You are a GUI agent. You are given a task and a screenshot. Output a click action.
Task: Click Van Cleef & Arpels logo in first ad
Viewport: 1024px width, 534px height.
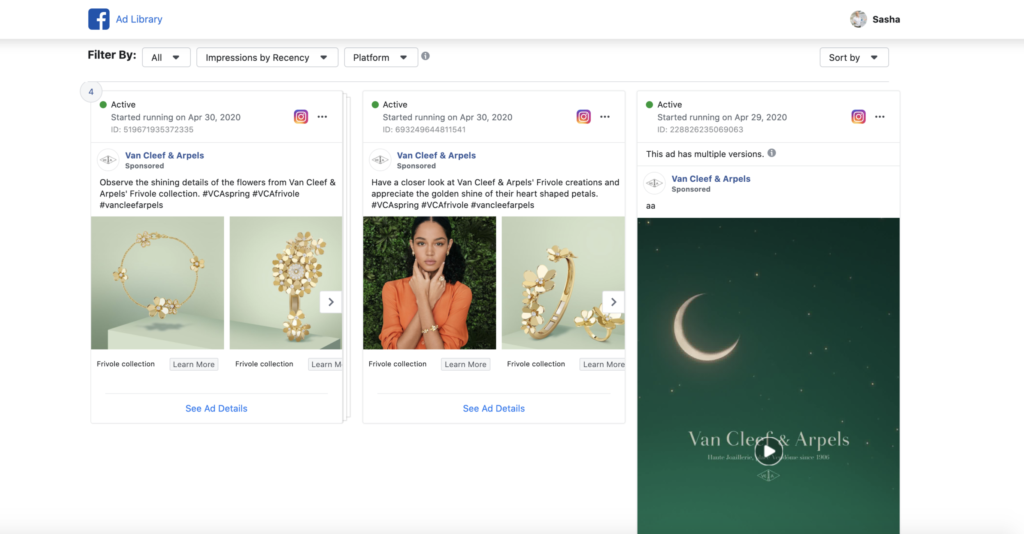click(x=108, y=159)
